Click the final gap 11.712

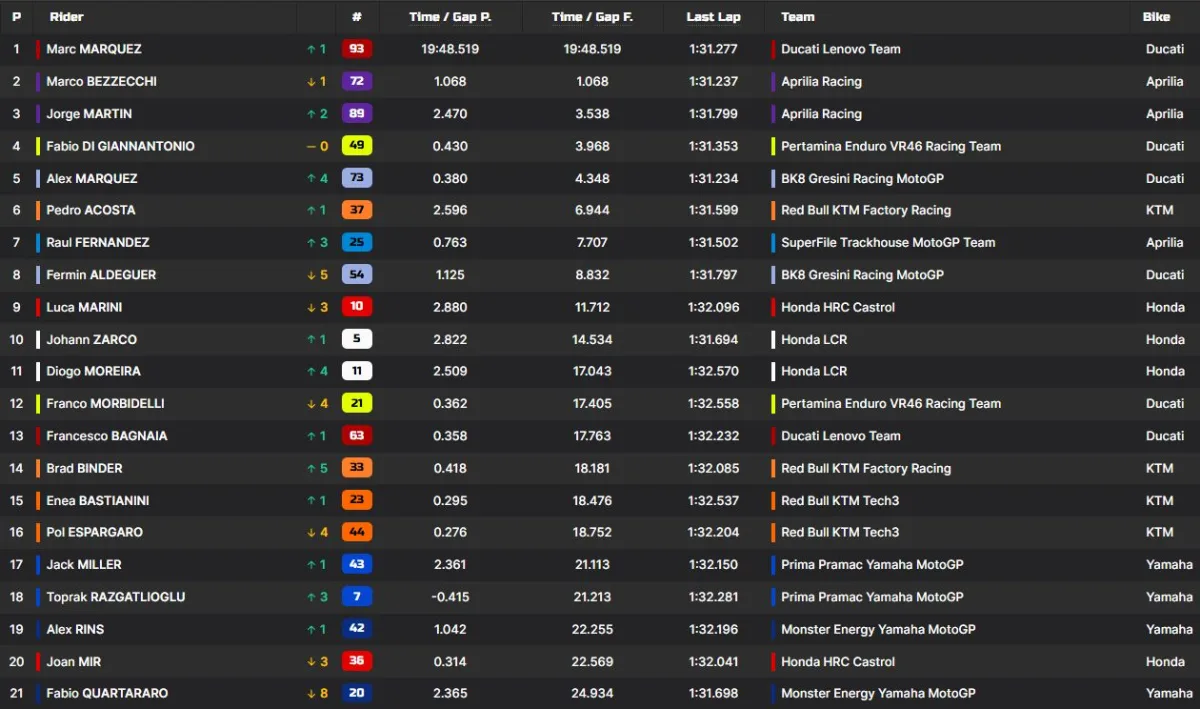[x=592, y=307]
